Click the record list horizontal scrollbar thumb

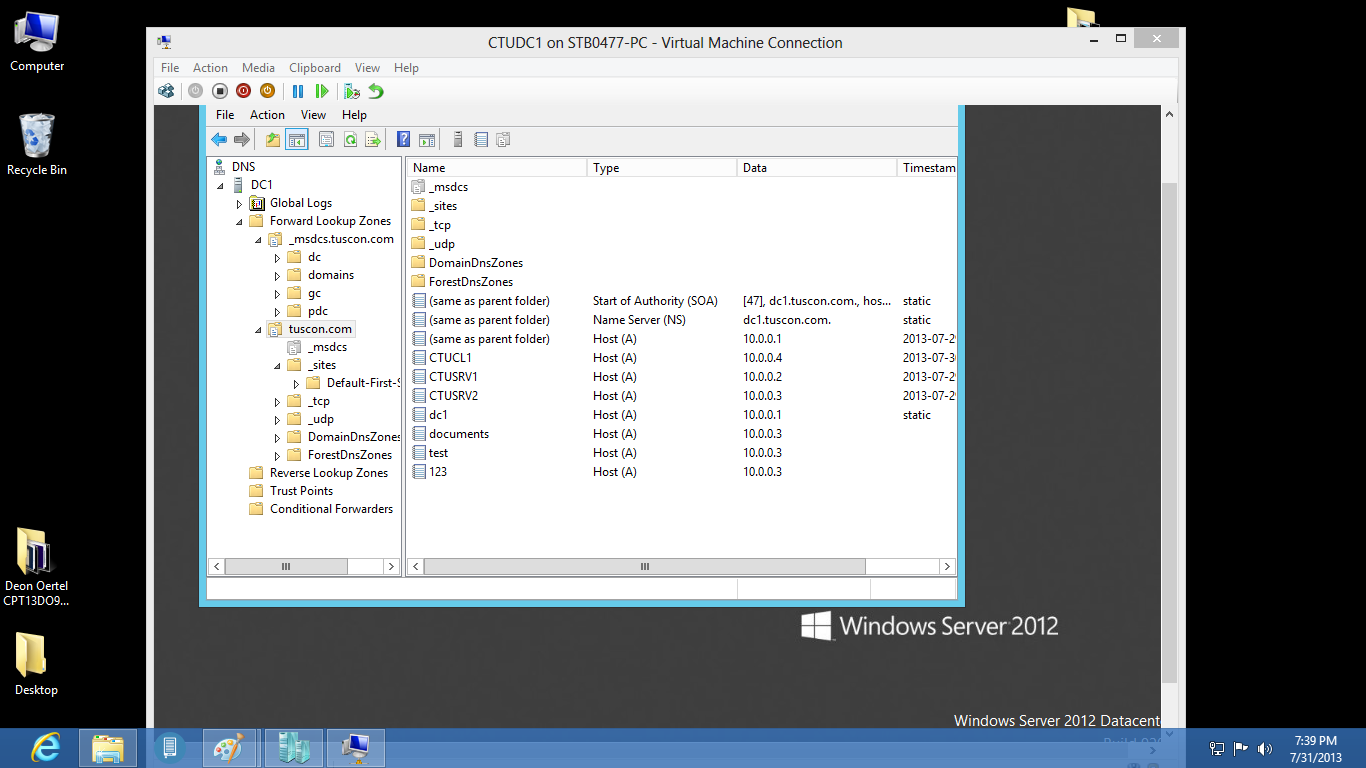click(645, 566)
